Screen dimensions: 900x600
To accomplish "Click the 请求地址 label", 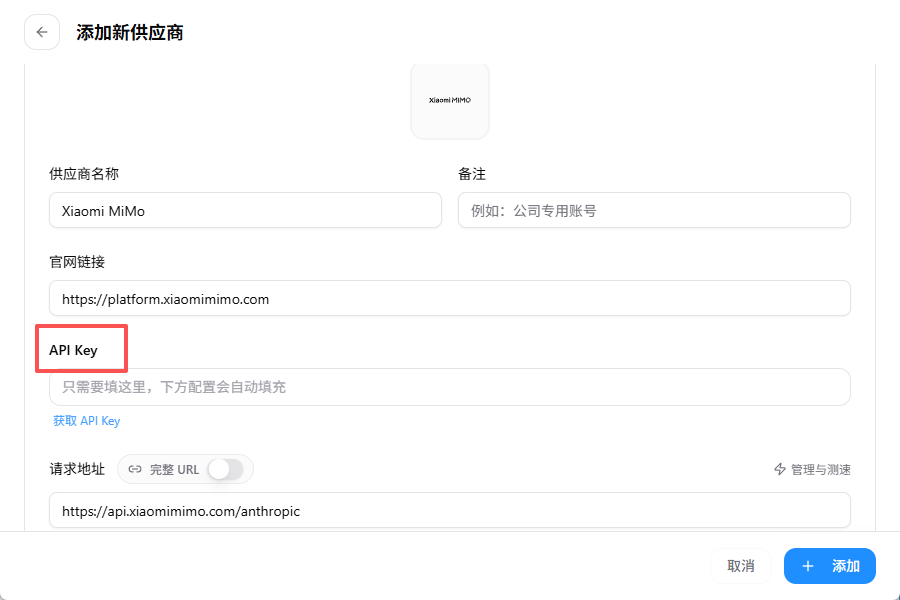I will pyautogui.click(x=77, y=469).
